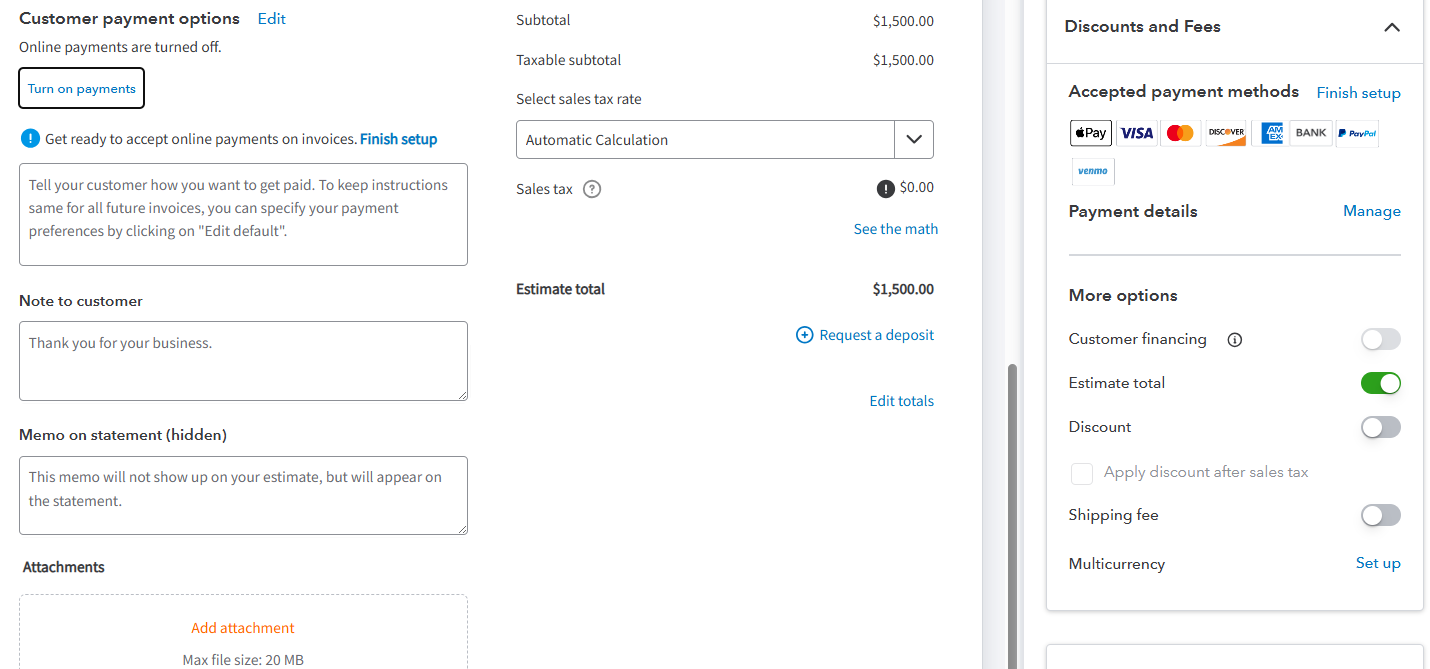1430x669 pixels.
Task: Click Add attachment in upload area
Action: tap(243, 628)
